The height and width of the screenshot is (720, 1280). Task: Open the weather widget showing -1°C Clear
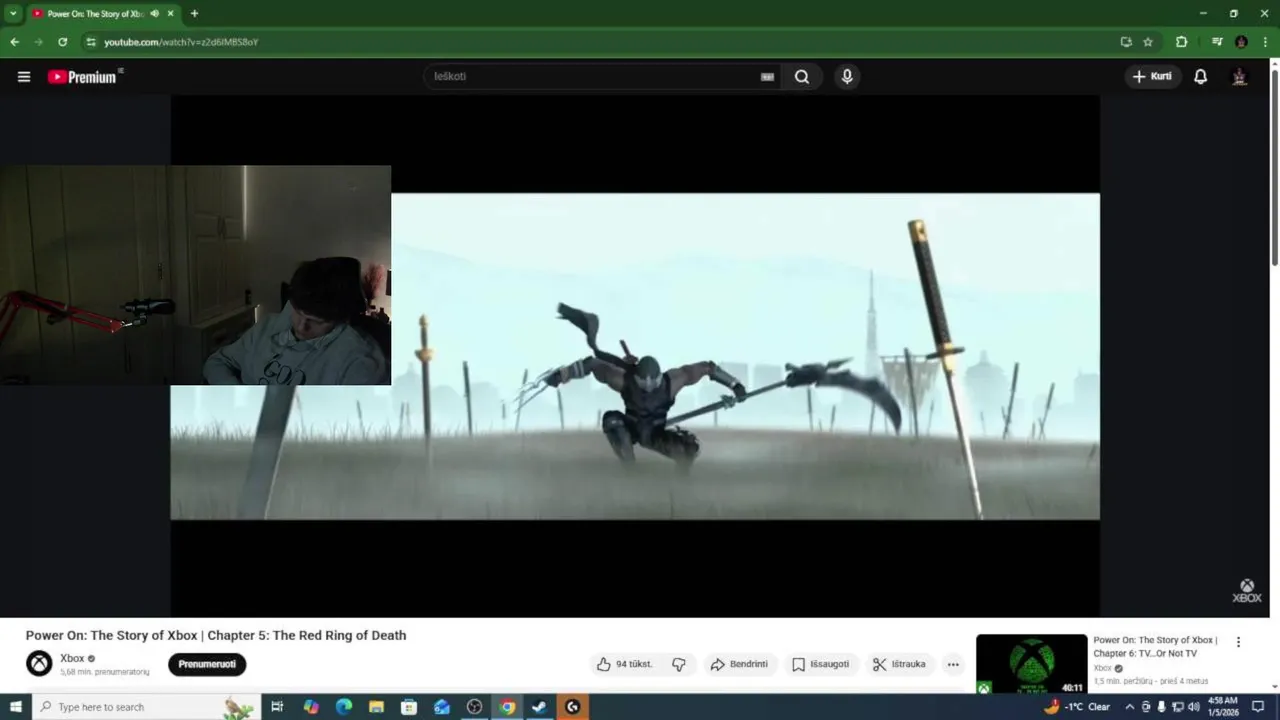[1078, 707]
